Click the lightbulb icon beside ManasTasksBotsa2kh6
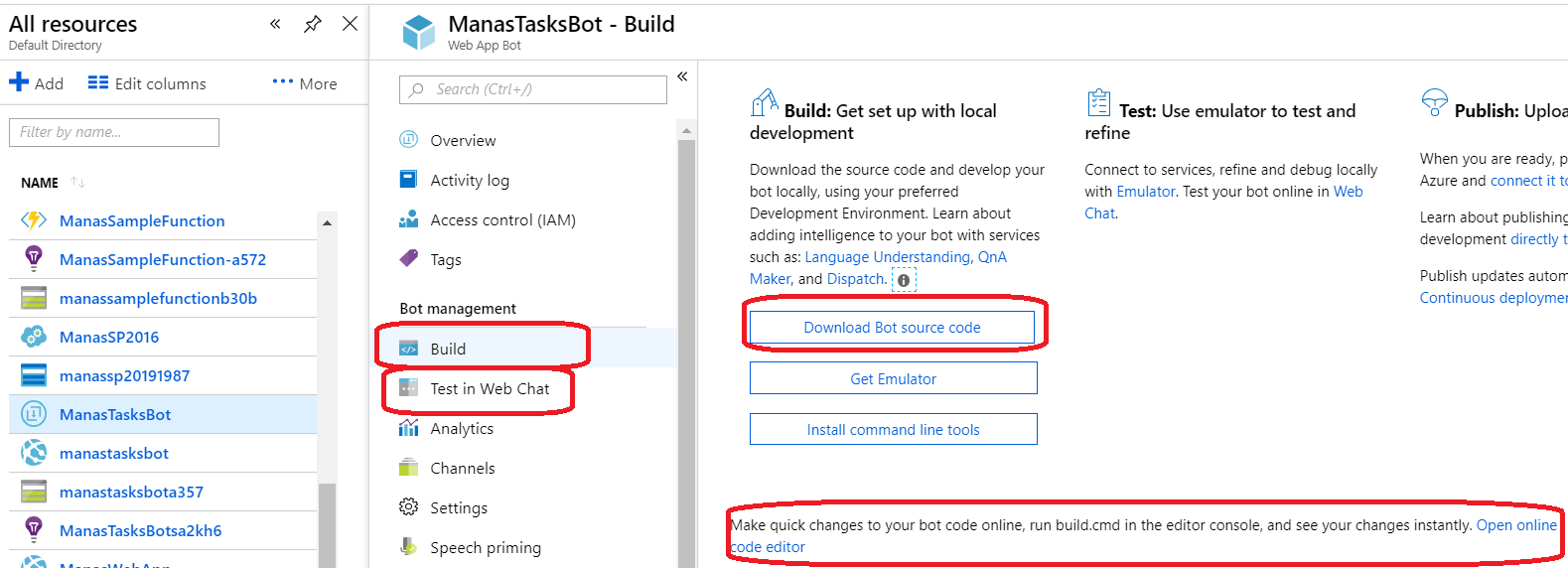Image resolution: width=1568 pixels, height=568 pixels. tap(34, 530)
